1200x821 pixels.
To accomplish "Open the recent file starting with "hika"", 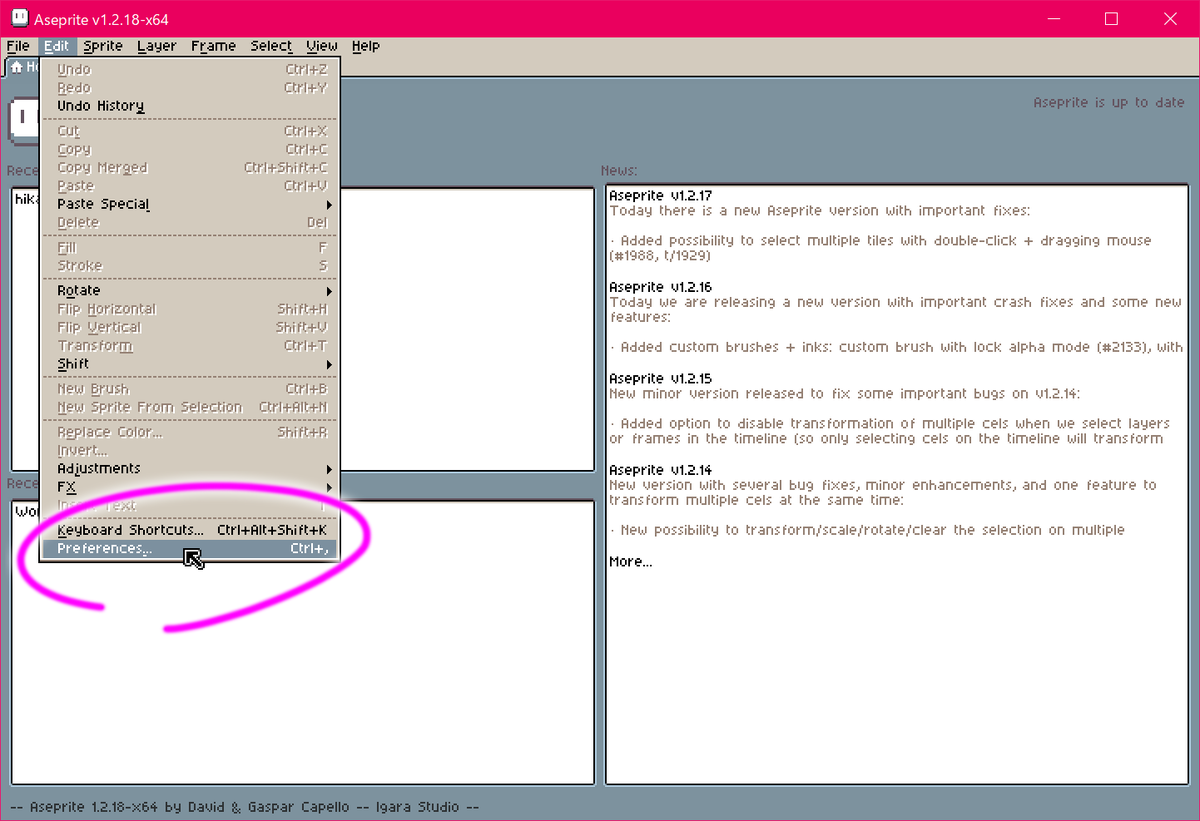I will click(25, 199).
